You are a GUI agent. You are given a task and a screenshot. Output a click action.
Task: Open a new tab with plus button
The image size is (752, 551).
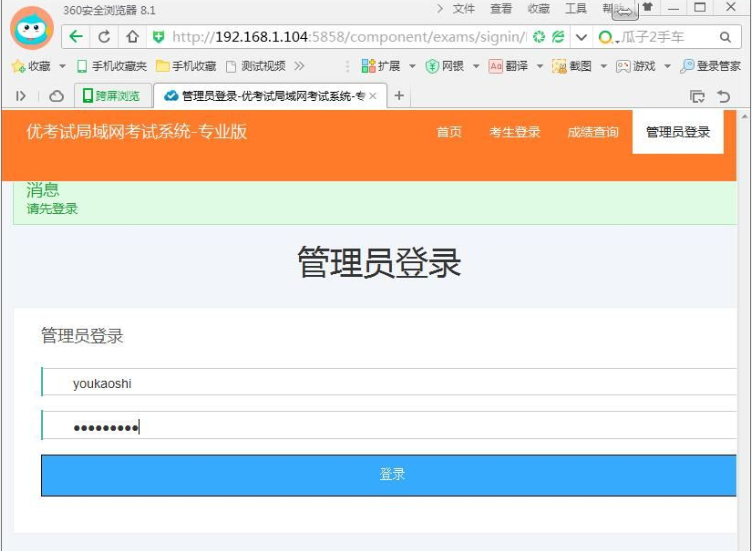(399, 96)
